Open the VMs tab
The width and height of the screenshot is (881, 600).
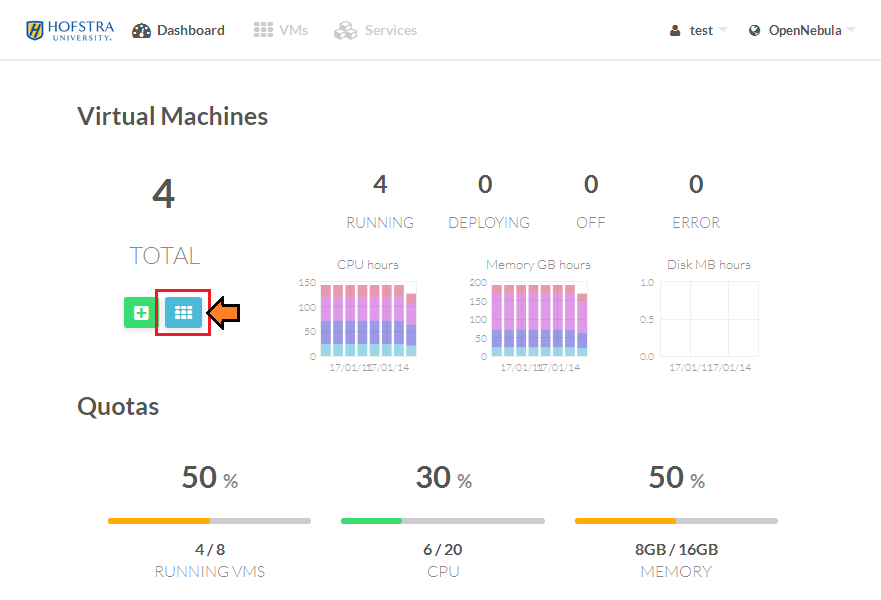pyautogui.click(x=293, y=31)
